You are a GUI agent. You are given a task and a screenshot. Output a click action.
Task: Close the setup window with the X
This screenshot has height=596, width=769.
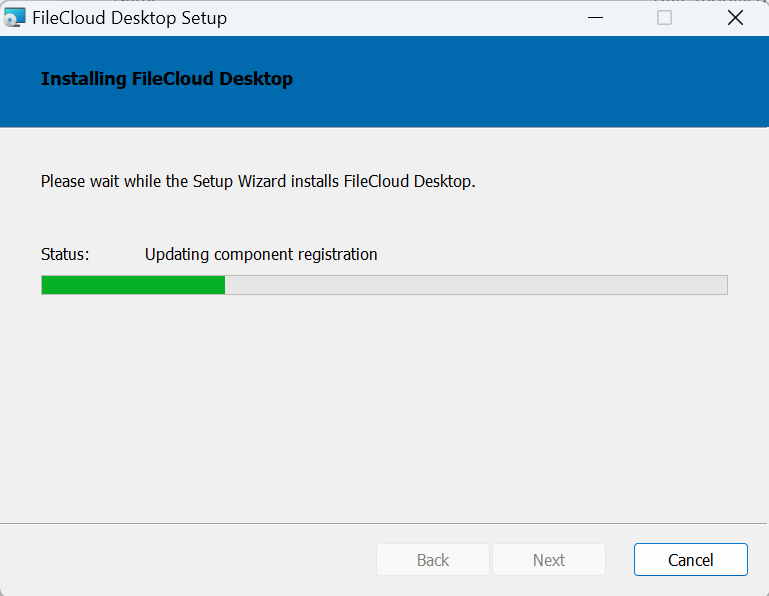(735, 18)
